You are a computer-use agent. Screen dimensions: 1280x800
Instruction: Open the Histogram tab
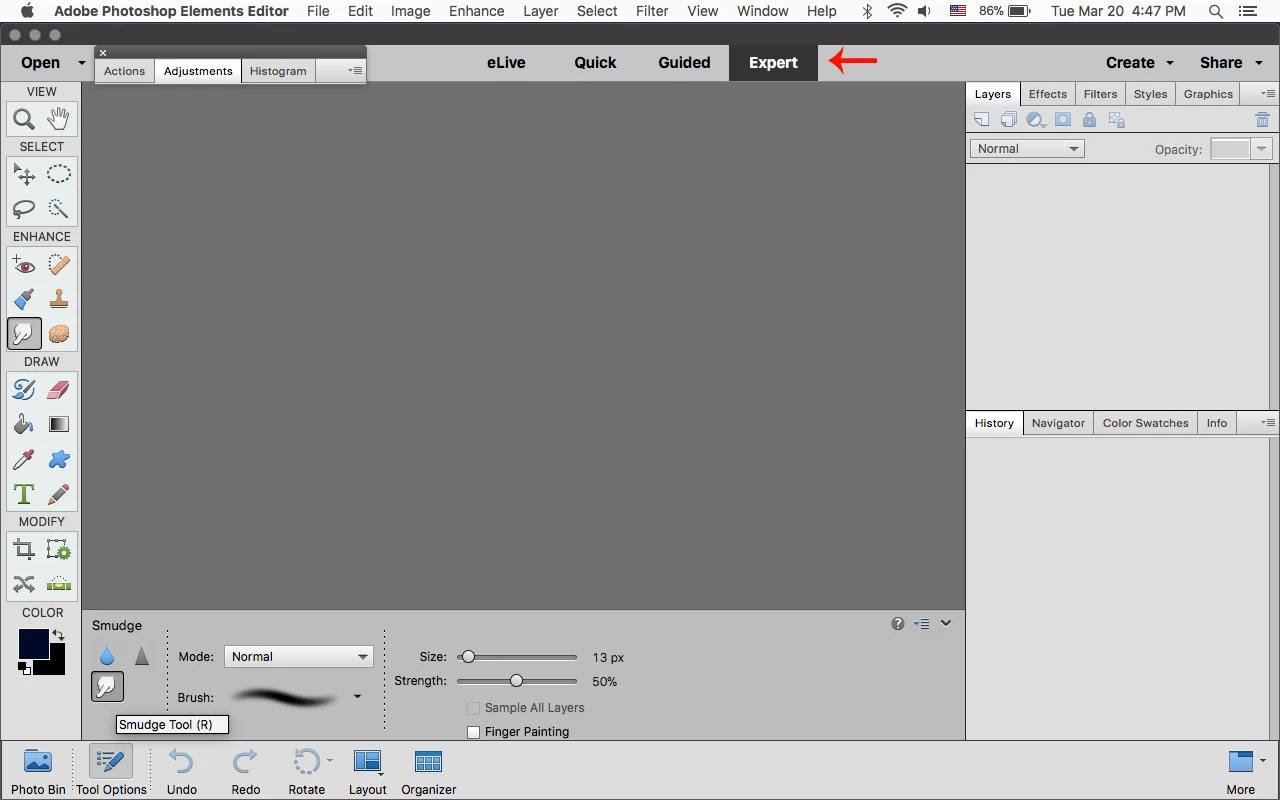pos(278,71)
